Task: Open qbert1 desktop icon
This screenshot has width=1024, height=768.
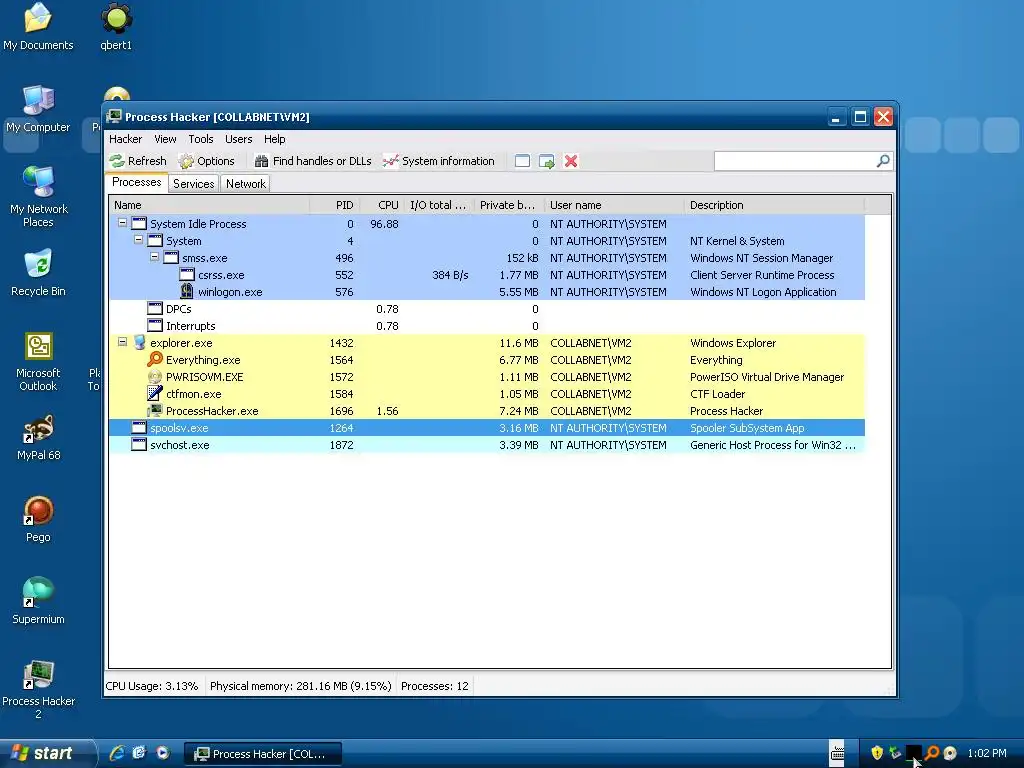Action: tap(116, 27)
